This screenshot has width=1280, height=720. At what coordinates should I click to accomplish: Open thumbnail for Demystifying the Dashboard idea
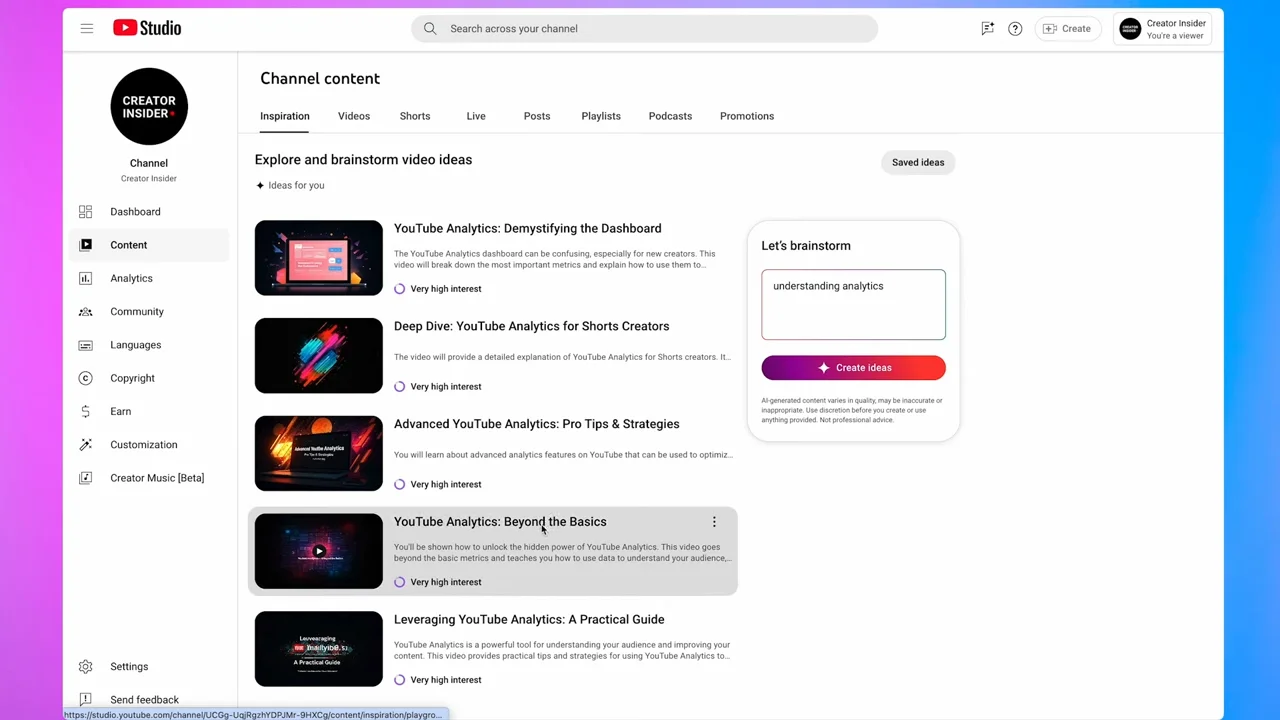pos(318,258)
